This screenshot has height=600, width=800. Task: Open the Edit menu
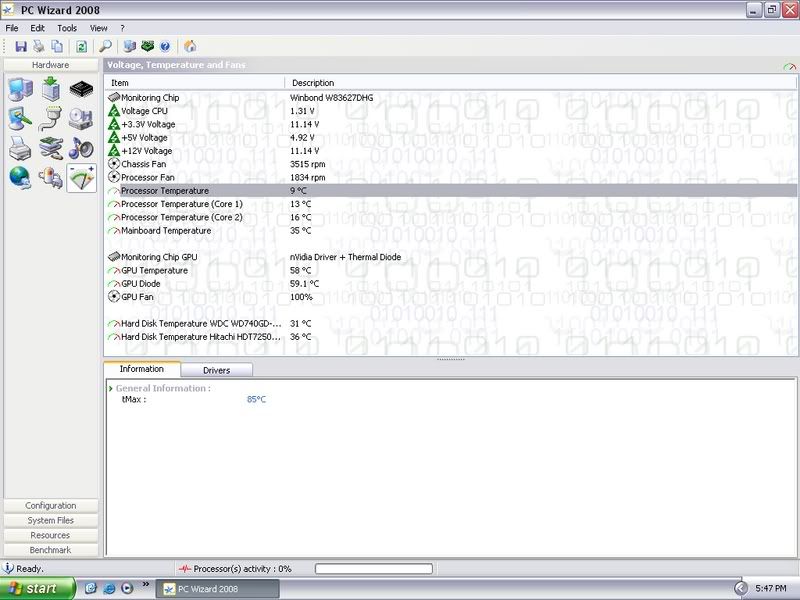[x=38, y=28]
